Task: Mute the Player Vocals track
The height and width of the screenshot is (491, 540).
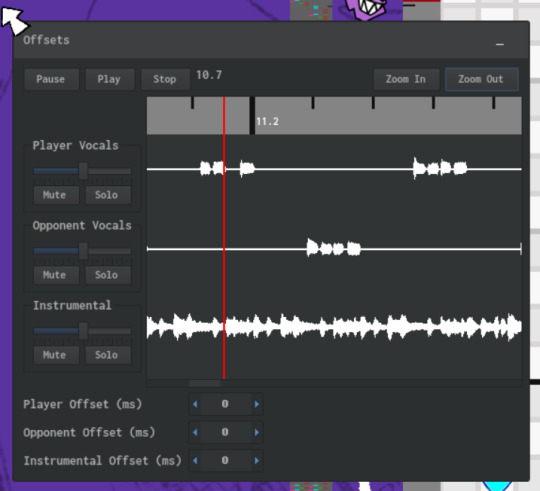Action: pyautogui.click(x=56, y=195)
